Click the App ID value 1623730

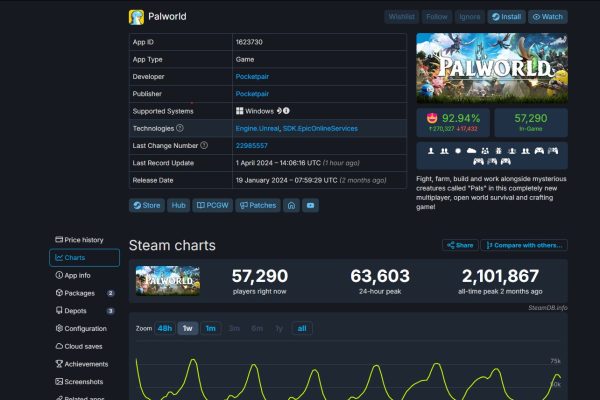(249, 42)
